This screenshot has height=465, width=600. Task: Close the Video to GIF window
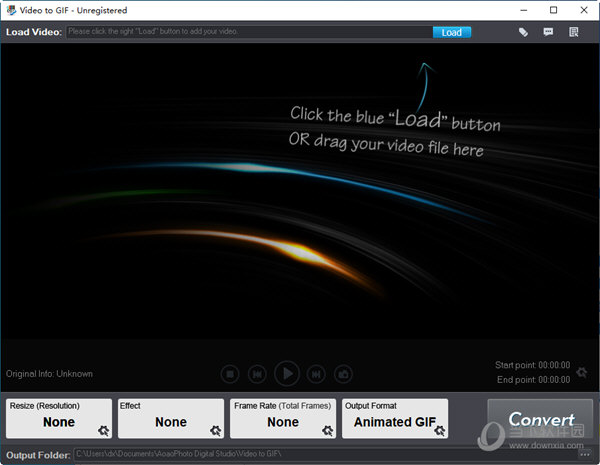coord(584,10)
